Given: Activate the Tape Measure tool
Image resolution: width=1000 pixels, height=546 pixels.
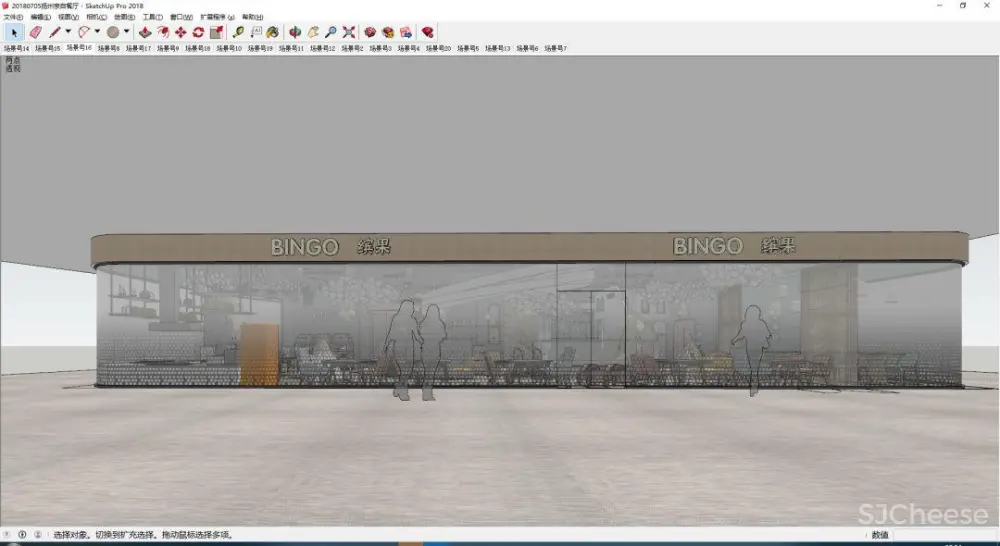Looking at the screenshot, I should (x=238, y=32).
